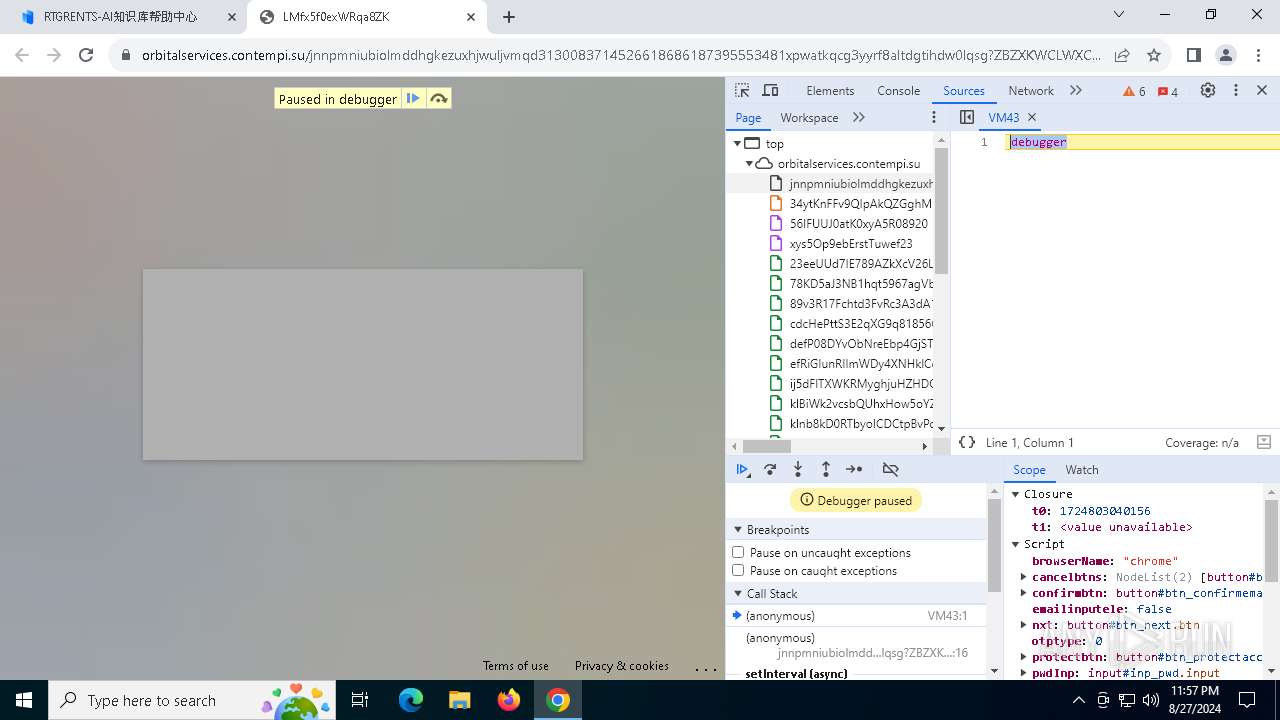The width and height of the screenshot is (1280, 720).
Task: Expand the confirmbtn variable
Action: coord(1024,593)
